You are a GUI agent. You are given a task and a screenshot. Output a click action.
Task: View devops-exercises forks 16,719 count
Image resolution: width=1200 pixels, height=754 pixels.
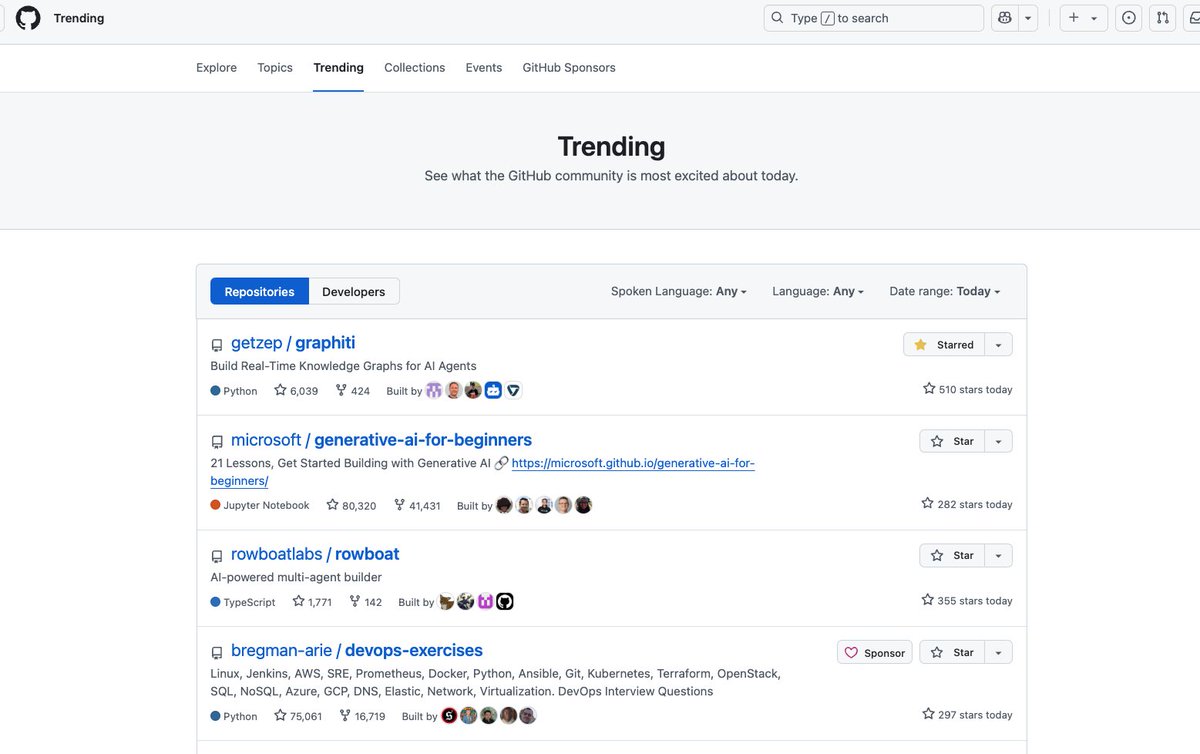coord(362,716)
